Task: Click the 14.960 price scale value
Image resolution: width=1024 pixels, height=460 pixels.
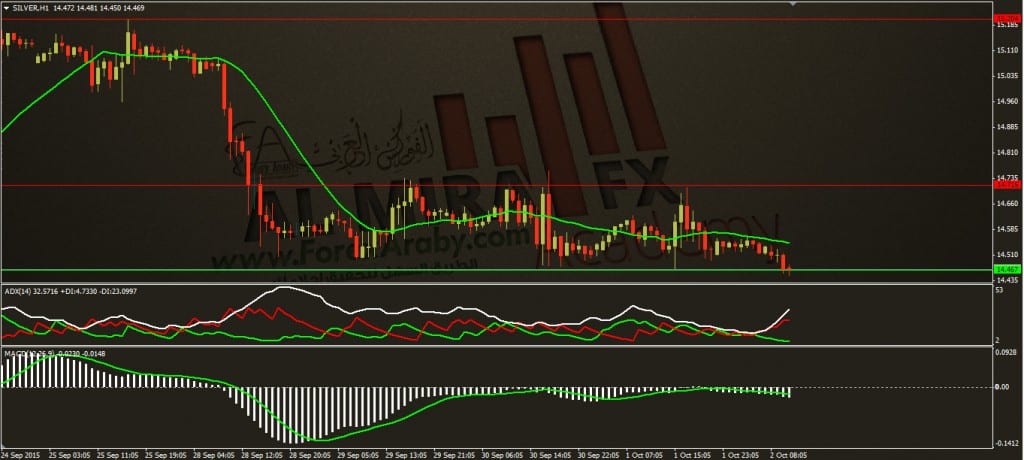Action: pyautogui.click(x=1008, y=101)
